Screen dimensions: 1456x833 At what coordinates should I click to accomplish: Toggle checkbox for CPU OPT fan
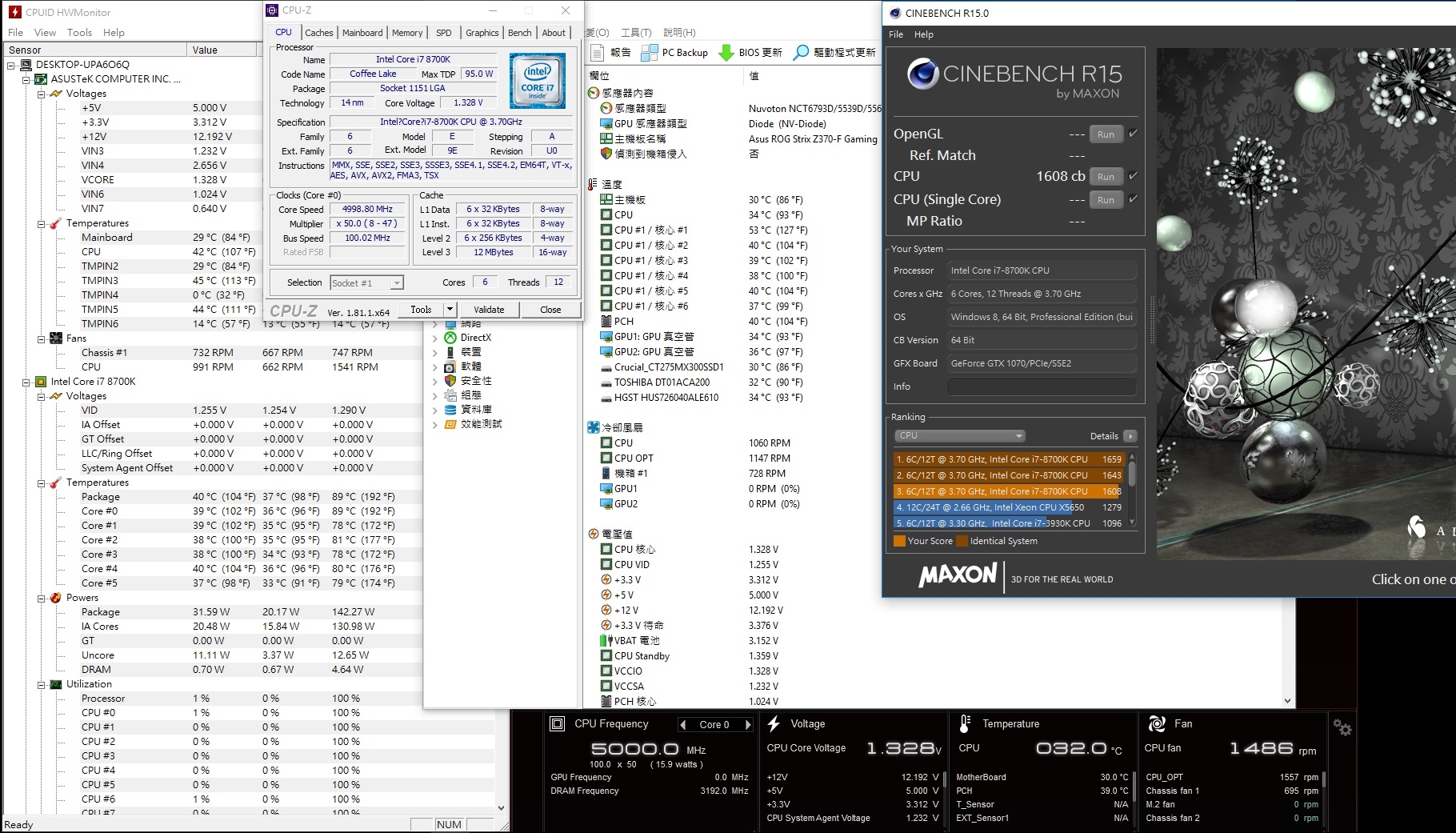click(606, 459)
